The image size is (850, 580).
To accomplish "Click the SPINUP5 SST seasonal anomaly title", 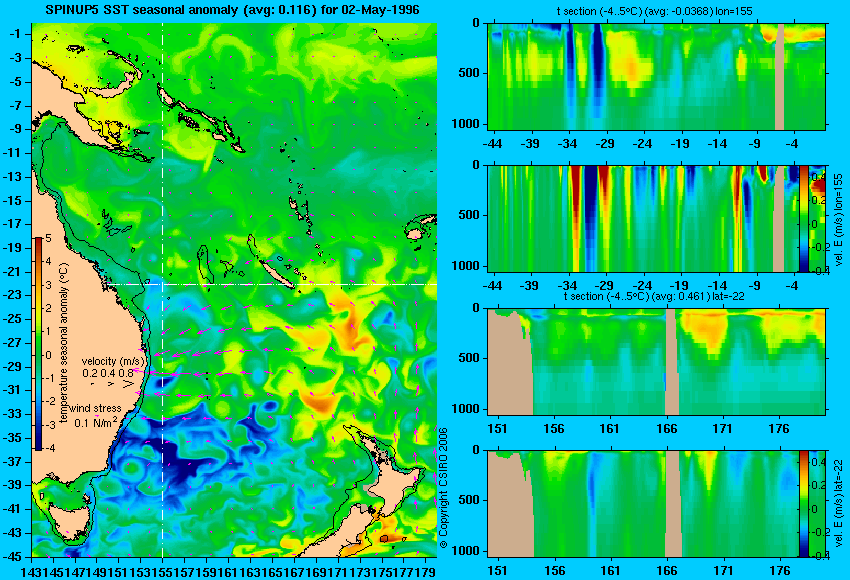I will click(232, 10).
